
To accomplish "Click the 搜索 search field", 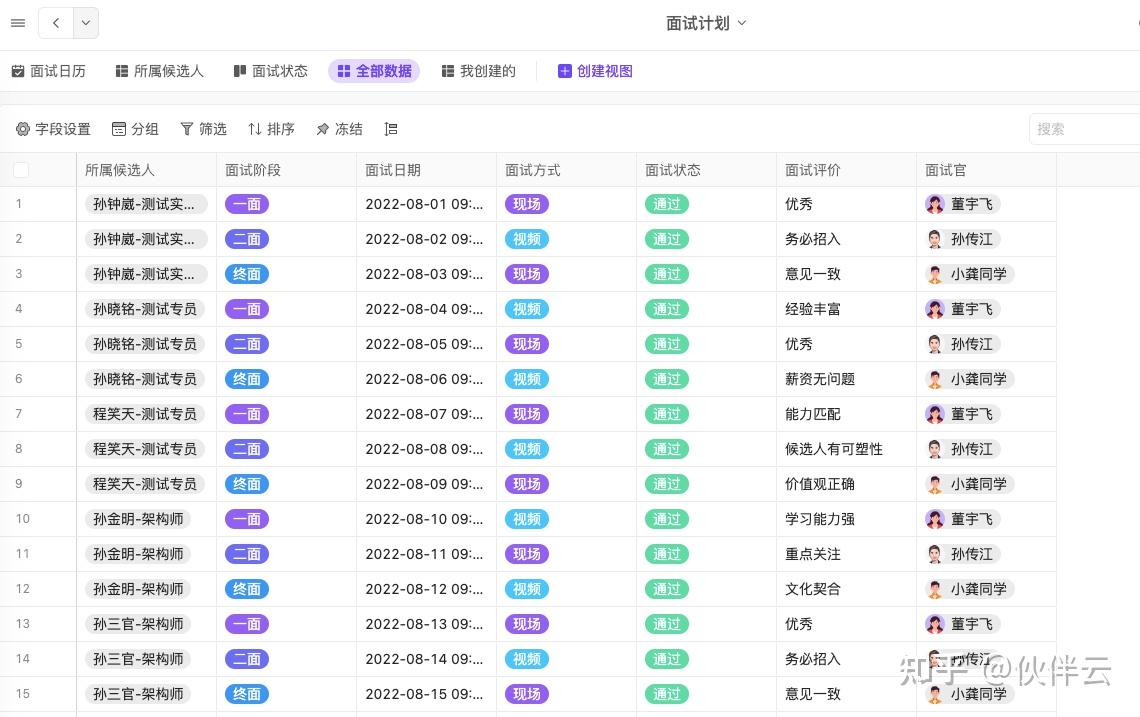I will tap(1085, 129).
